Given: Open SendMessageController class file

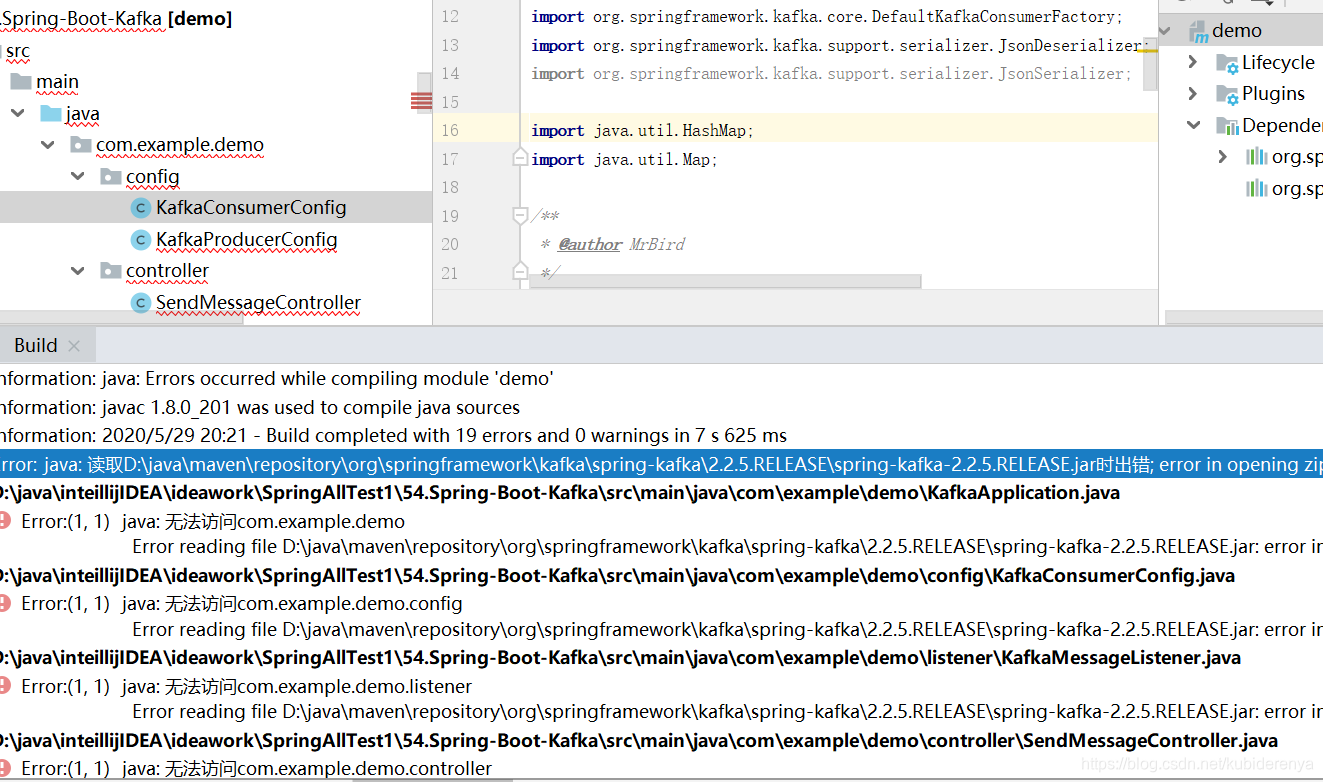Looking at the screenshot, I should coord(258,303).
